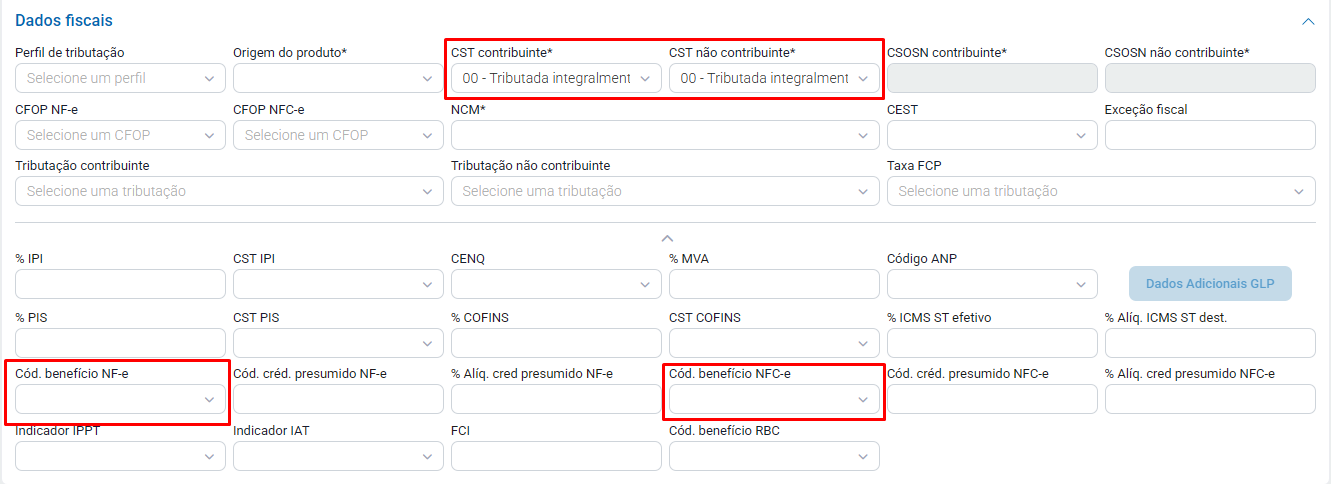Click the Dados Adicionais GLP button

(1210, 284)
